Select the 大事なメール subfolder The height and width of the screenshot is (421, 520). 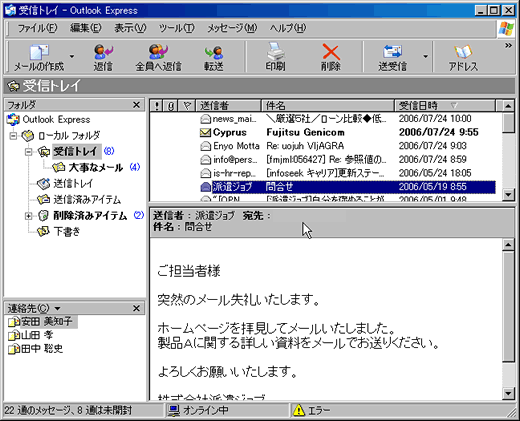[96, 167]
